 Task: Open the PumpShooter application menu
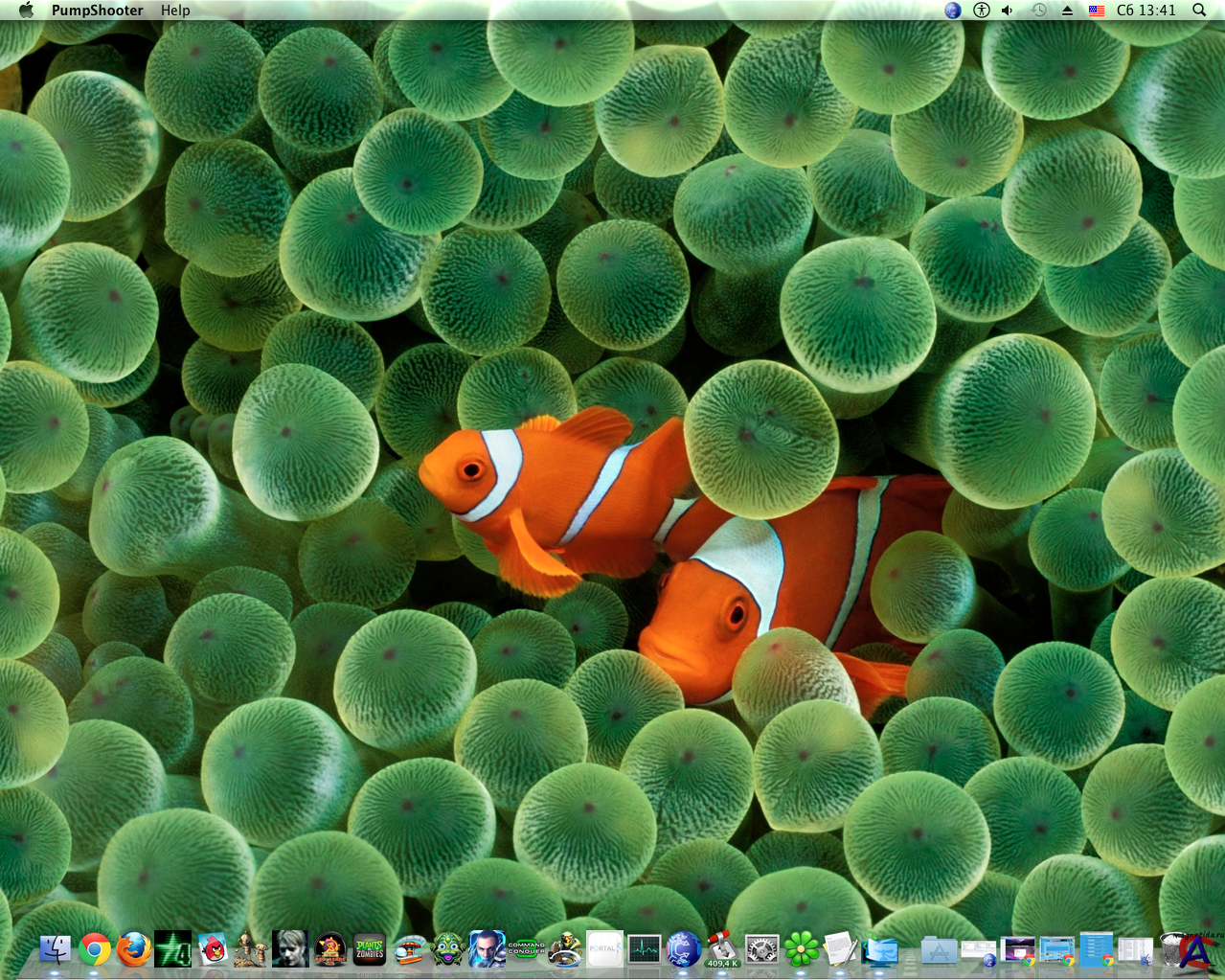[97, 11]
